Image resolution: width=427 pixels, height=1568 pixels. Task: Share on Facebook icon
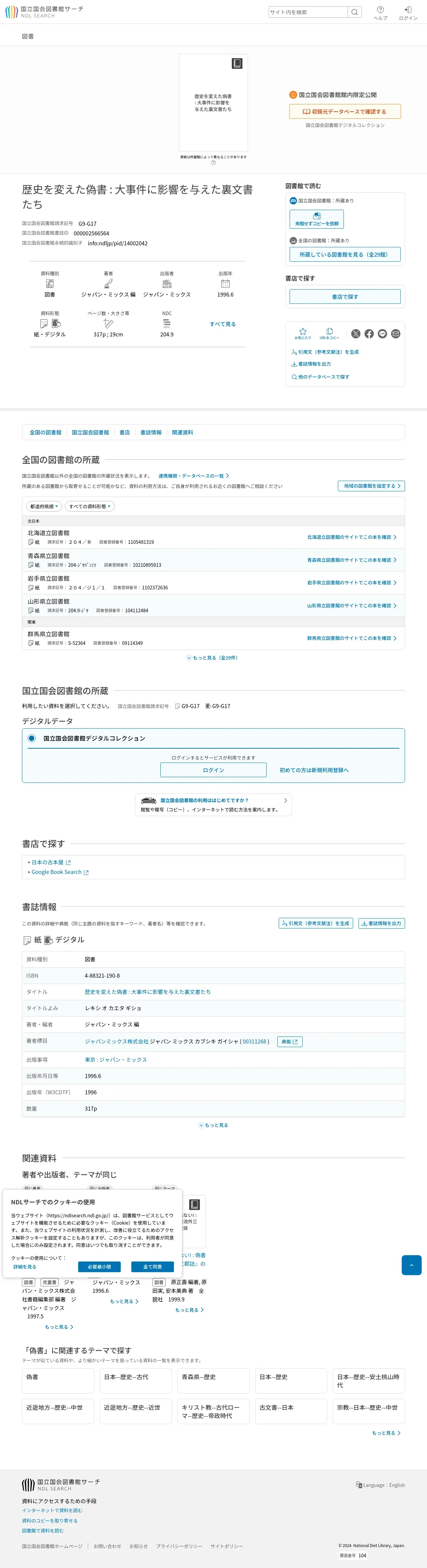tap(369, 333)
